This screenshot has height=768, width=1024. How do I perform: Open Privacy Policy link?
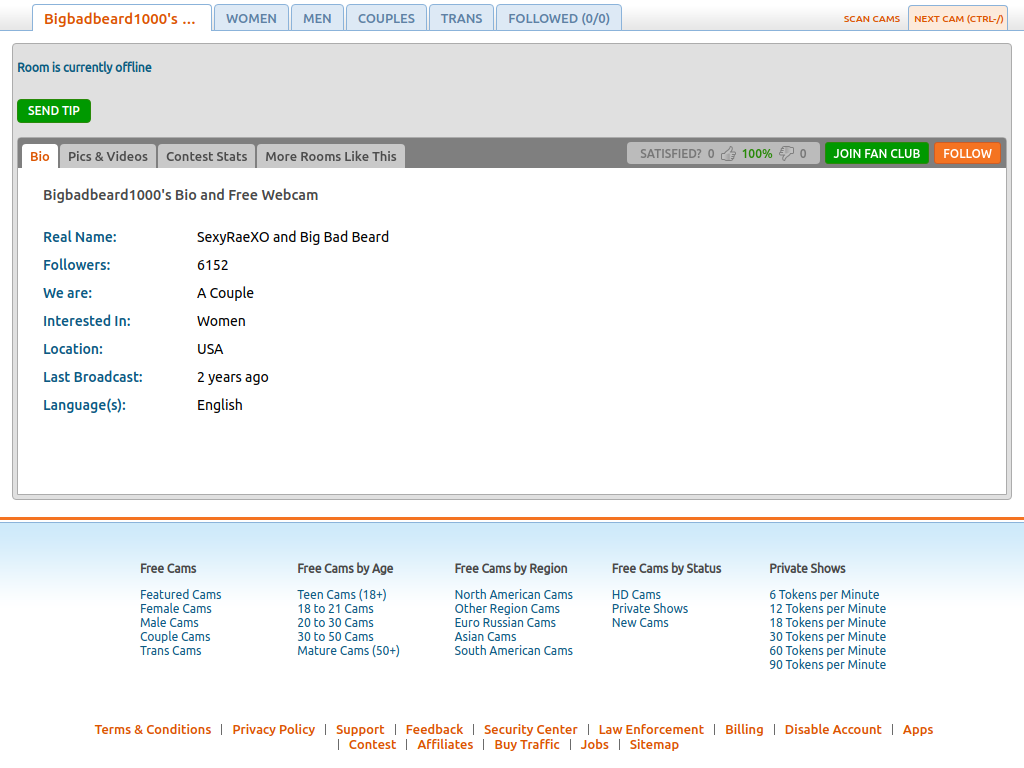(x=274, y=729)
